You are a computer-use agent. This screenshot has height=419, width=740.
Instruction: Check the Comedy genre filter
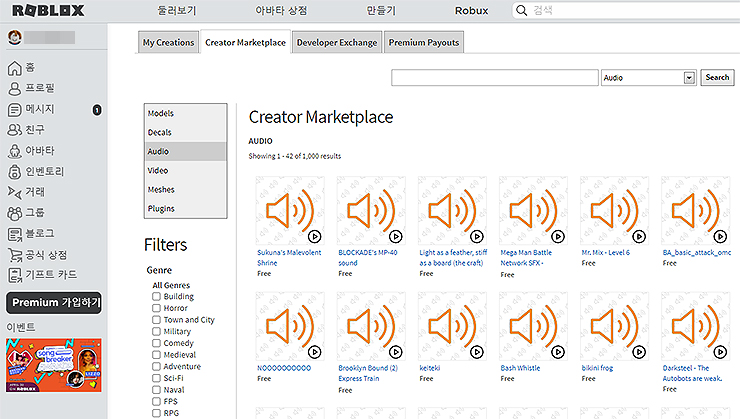(156, 343)
